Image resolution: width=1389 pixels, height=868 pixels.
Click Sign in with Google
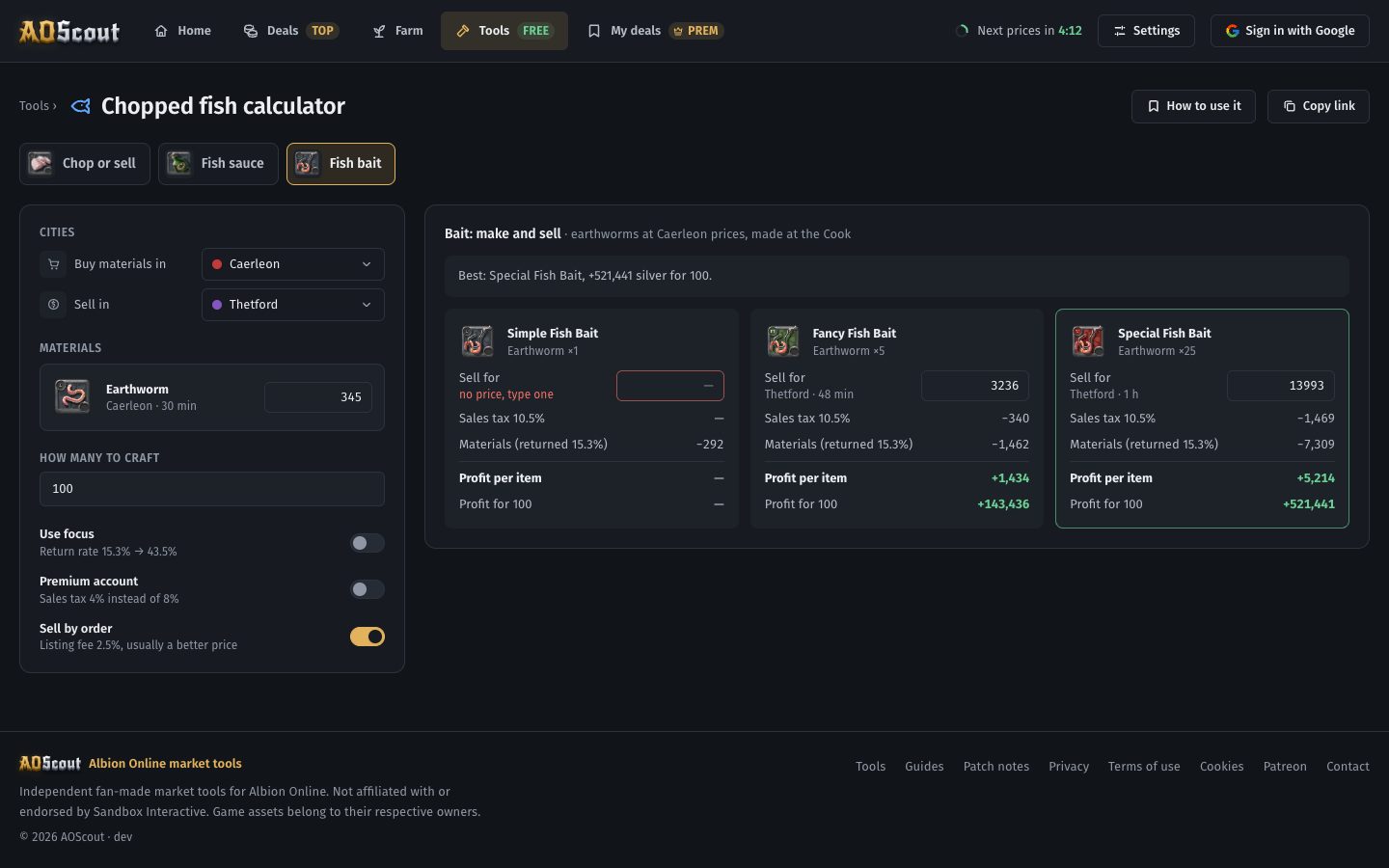click(1290, 31)
